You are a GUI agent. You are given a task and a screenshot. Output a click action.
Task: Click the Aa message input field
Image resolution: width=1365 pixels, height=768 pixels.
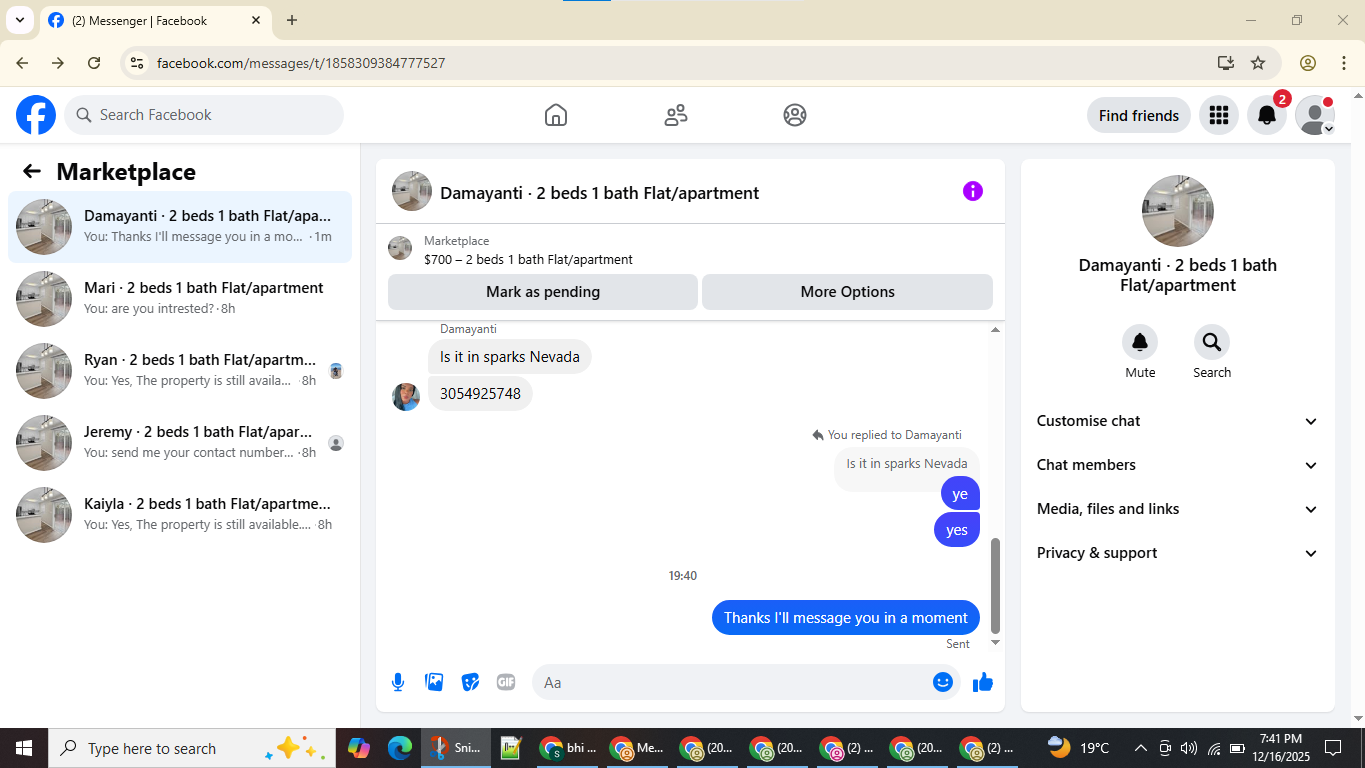pos(745,682)
